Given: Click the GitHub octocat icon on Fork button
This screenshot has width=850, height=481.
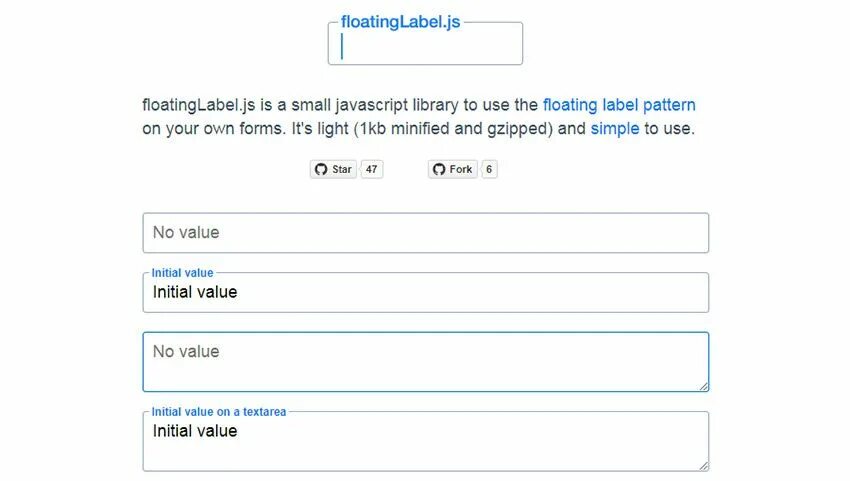Looking at the screenshot, I should 439,170.
